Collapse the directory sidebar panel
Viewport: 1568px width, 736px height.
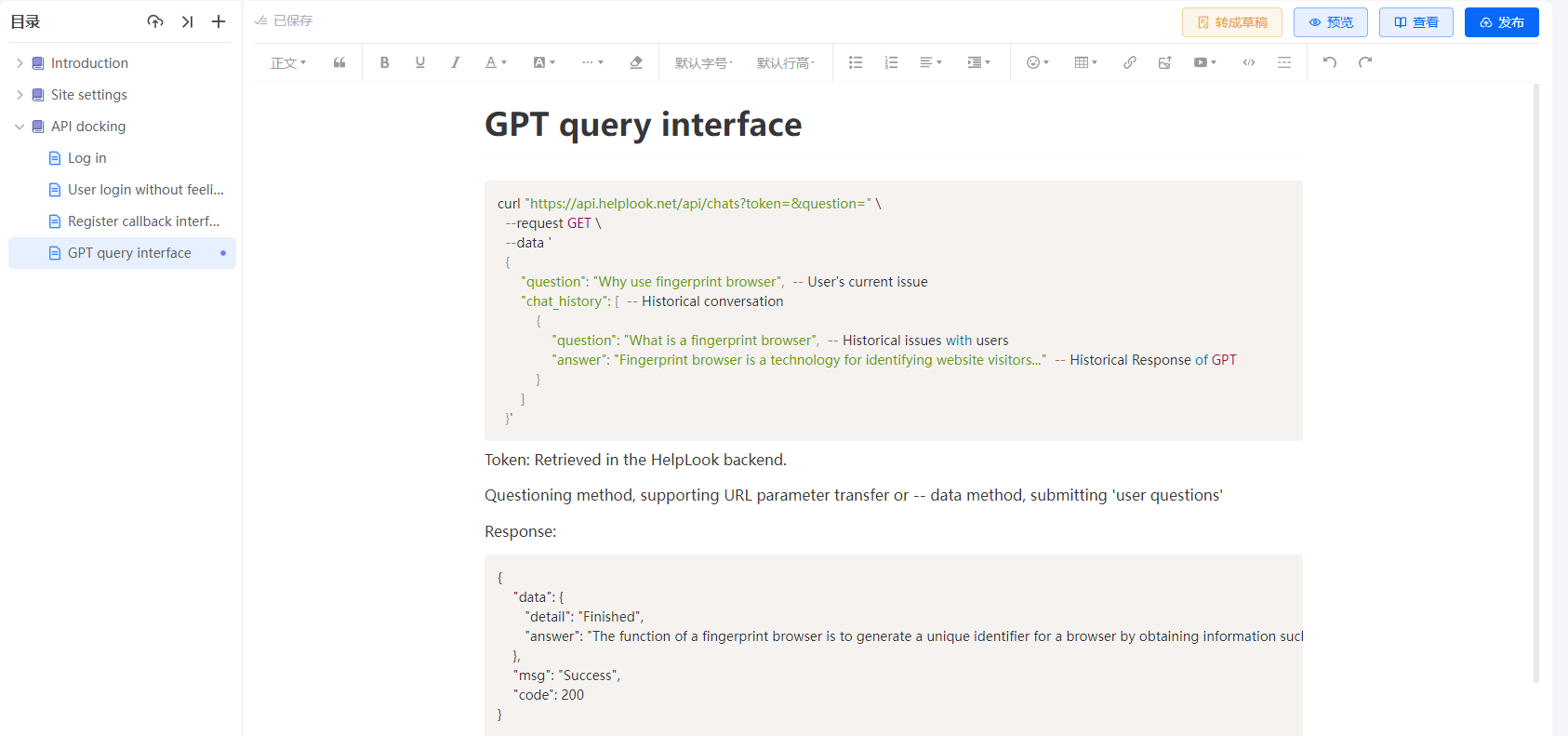pos(187,21)
